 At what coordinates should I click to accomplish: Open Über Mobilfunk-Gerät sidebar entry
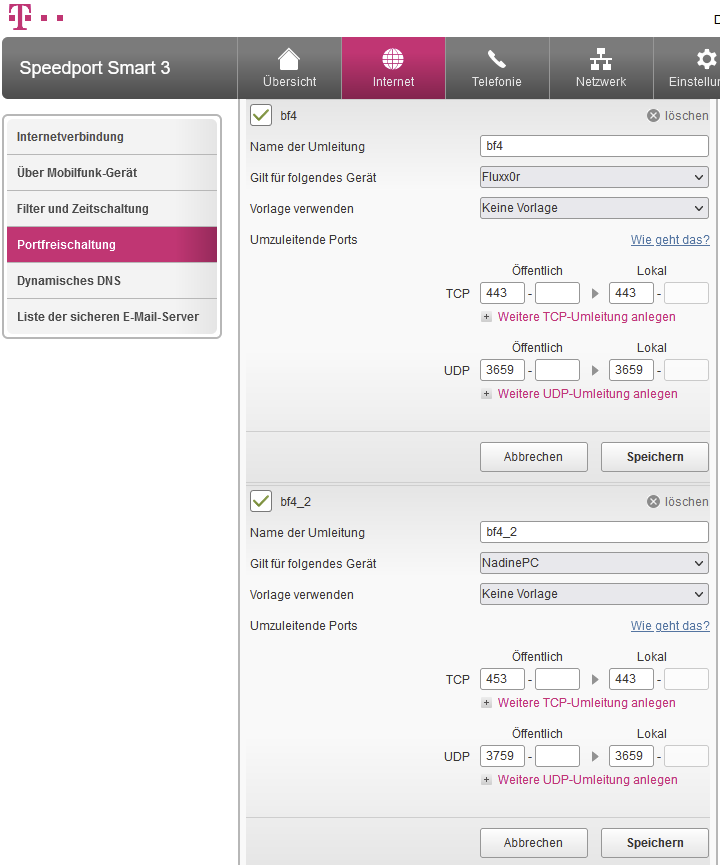pyautogui.click(x=112, y=173)
